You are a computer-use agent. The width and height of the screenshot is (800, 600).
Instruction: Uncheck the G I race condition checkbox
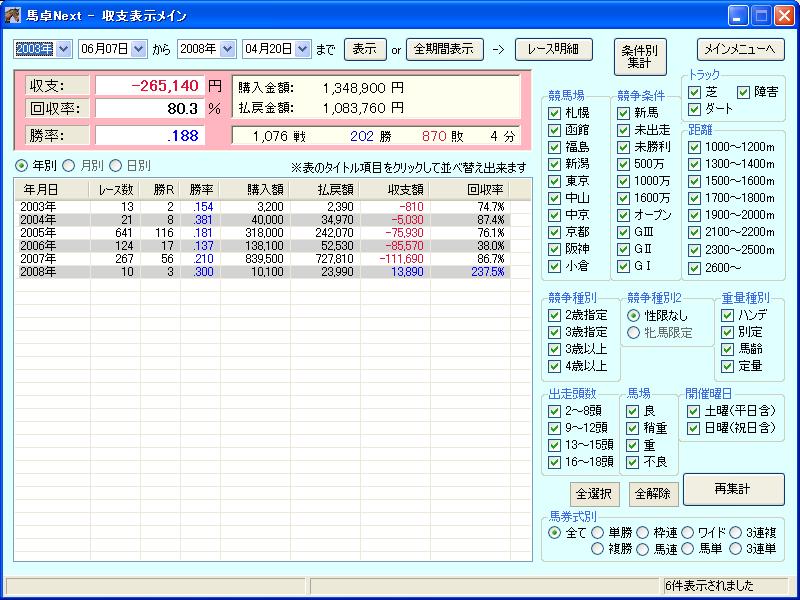(626, 267)
